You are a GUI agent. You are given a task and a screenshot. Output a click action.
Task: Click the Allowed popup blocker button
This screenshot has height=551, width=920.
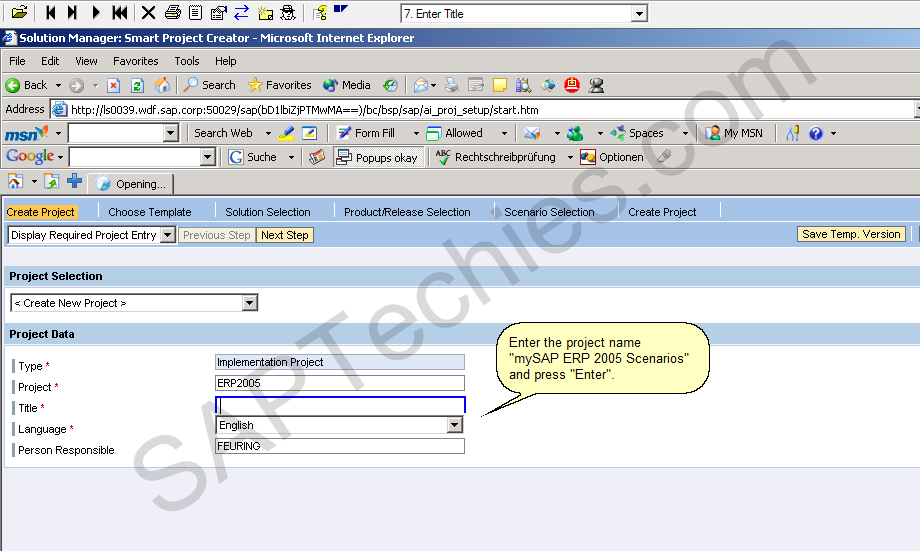click(x=455, y=133)
